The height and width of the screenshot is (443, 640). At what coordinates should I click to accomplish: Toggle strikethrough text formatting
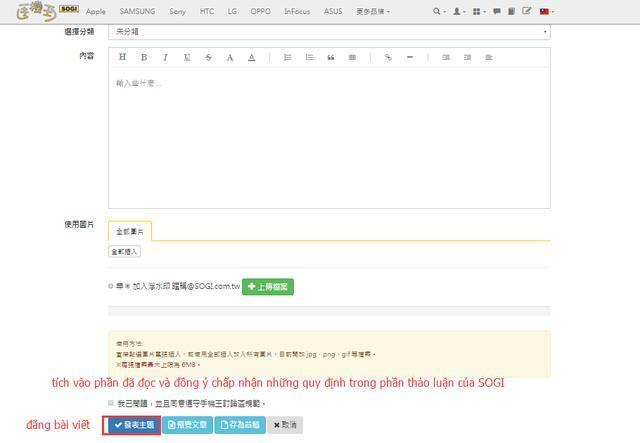pyautogui.click(x=208, y=58)
